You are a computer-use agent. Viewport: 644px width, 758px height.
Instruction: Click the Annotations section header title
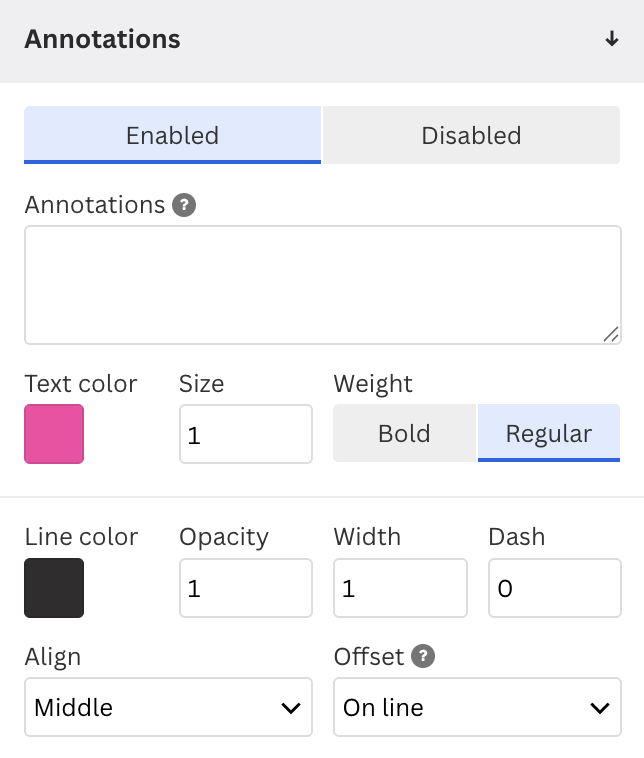102,39
